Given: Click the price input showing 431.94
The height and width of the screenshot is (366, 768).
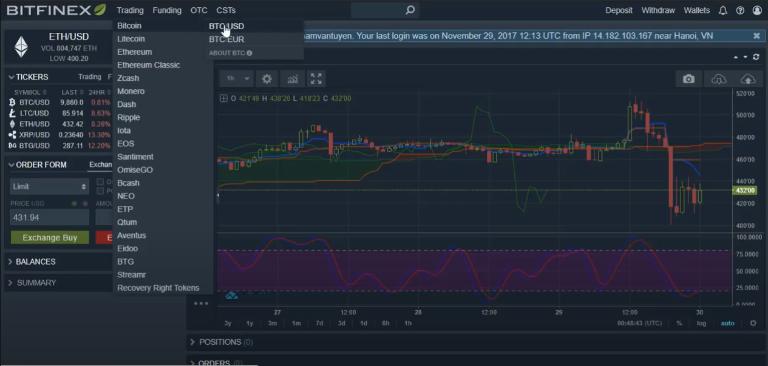Looking at the screenshot, I should click(49, 217).
